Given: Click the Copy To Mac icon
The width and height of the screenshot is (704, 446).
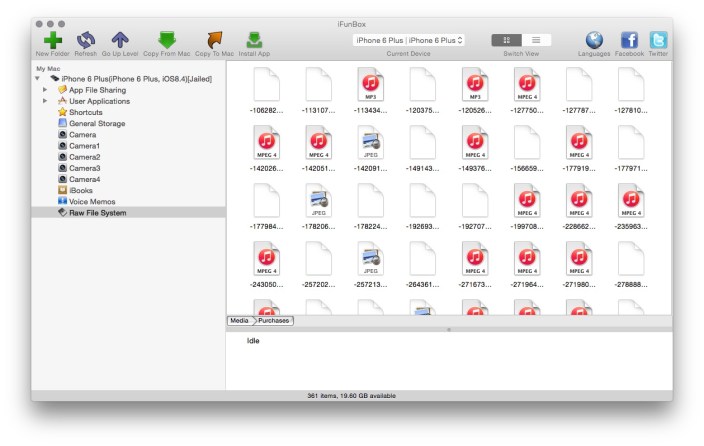Looking at the screenshot, I should (214, 39).
